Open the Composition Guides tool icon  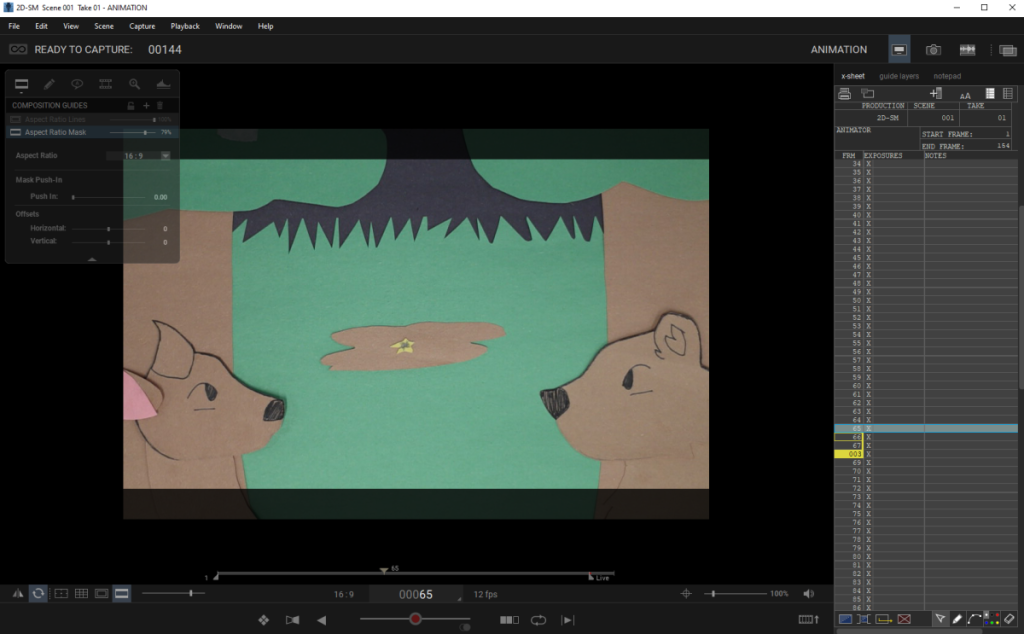point(22,84)
